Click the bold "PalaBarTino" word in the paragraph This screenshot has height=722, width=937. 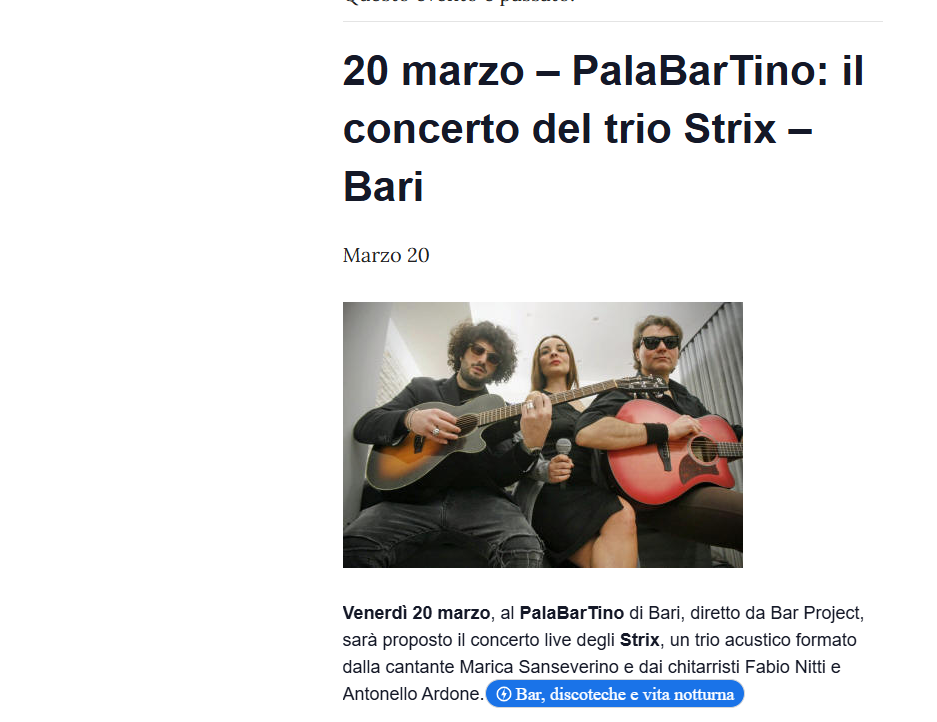pyautogui.click(x=571, y=613)
